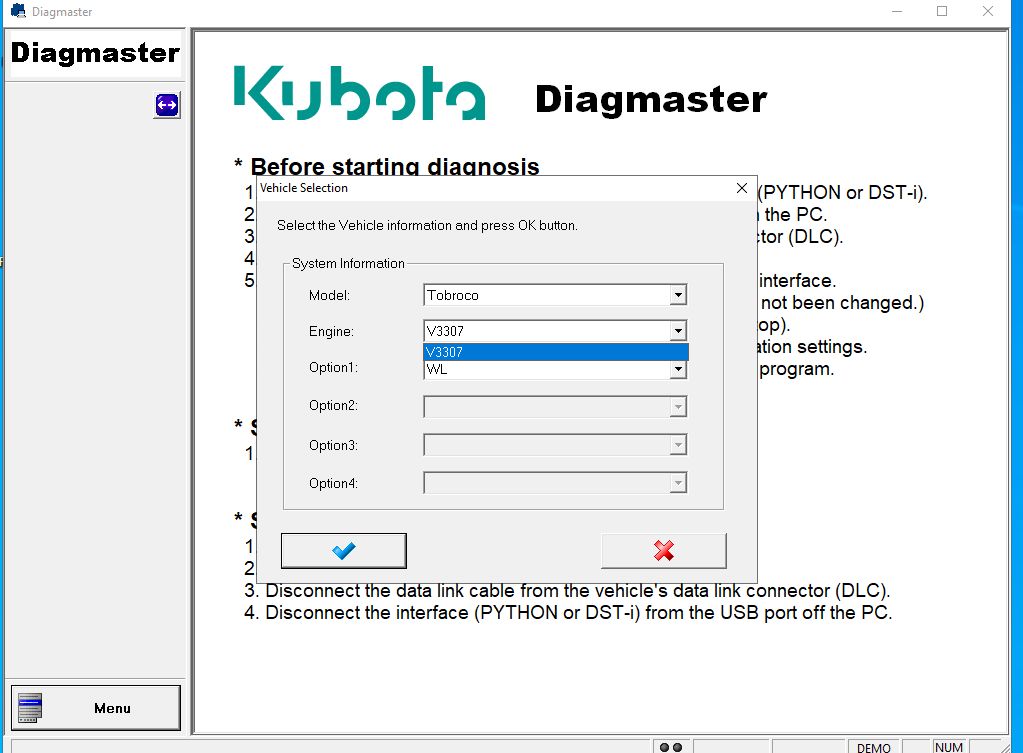Screen dimensions: 1023x753
Task: Click the blue connection arrows icon in sidebar
Action: pyautogui.click(x=167, y=105)
